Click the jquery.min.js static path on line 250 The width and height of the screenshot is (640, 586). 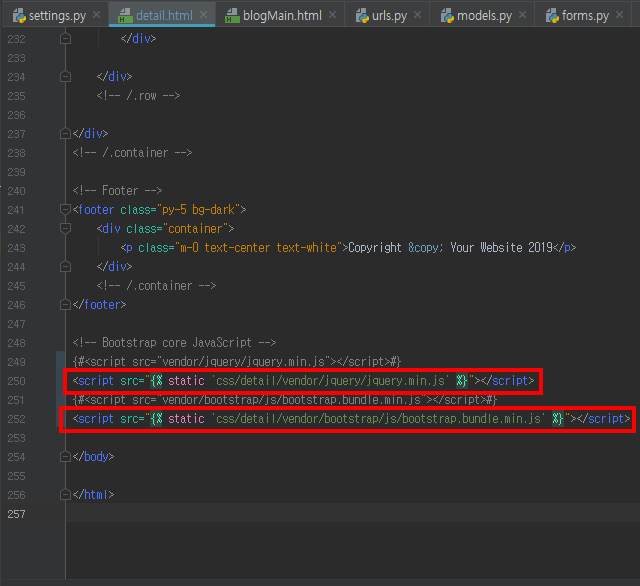point(330,381)
